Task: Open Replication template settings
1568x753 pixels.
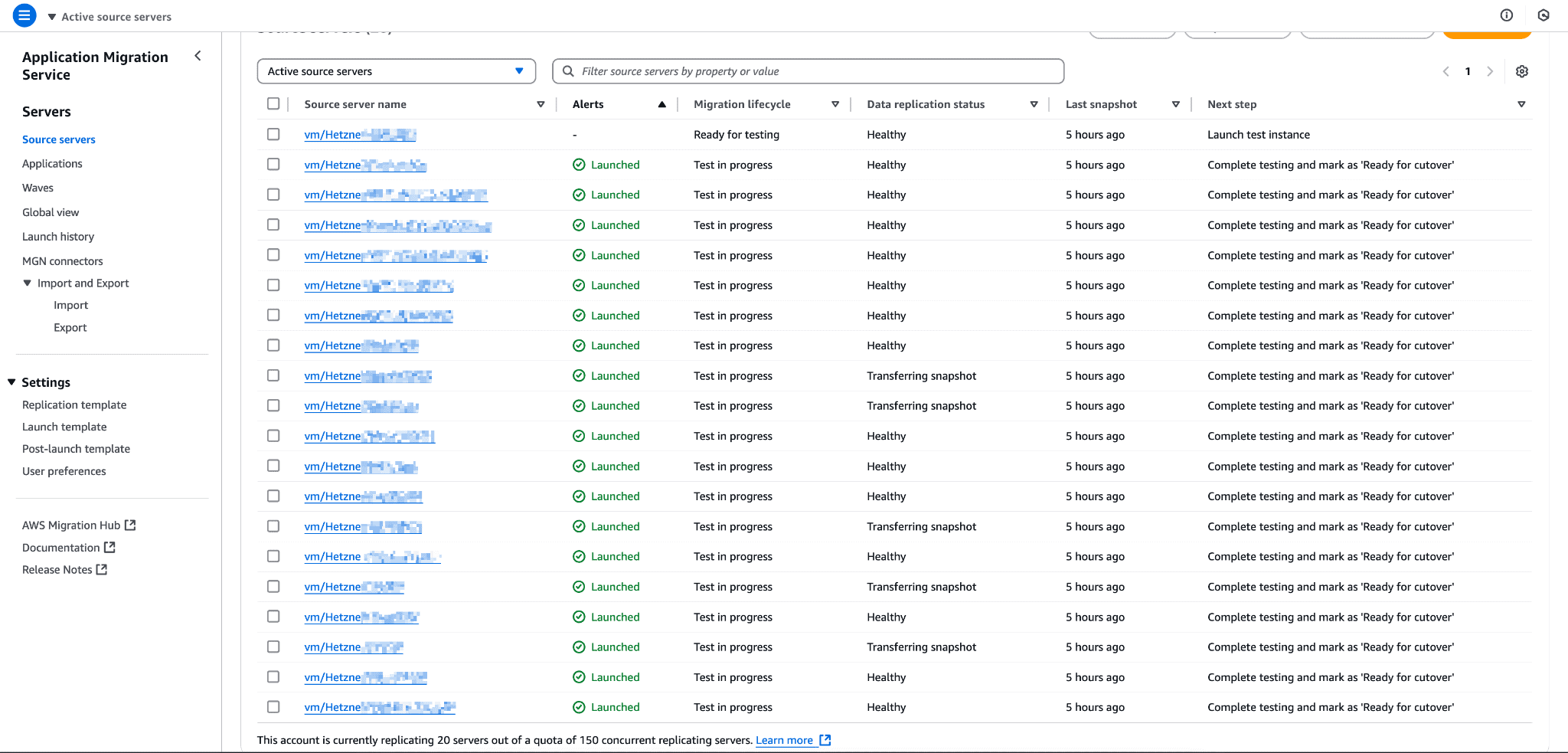Action: (x=74, y=404)
